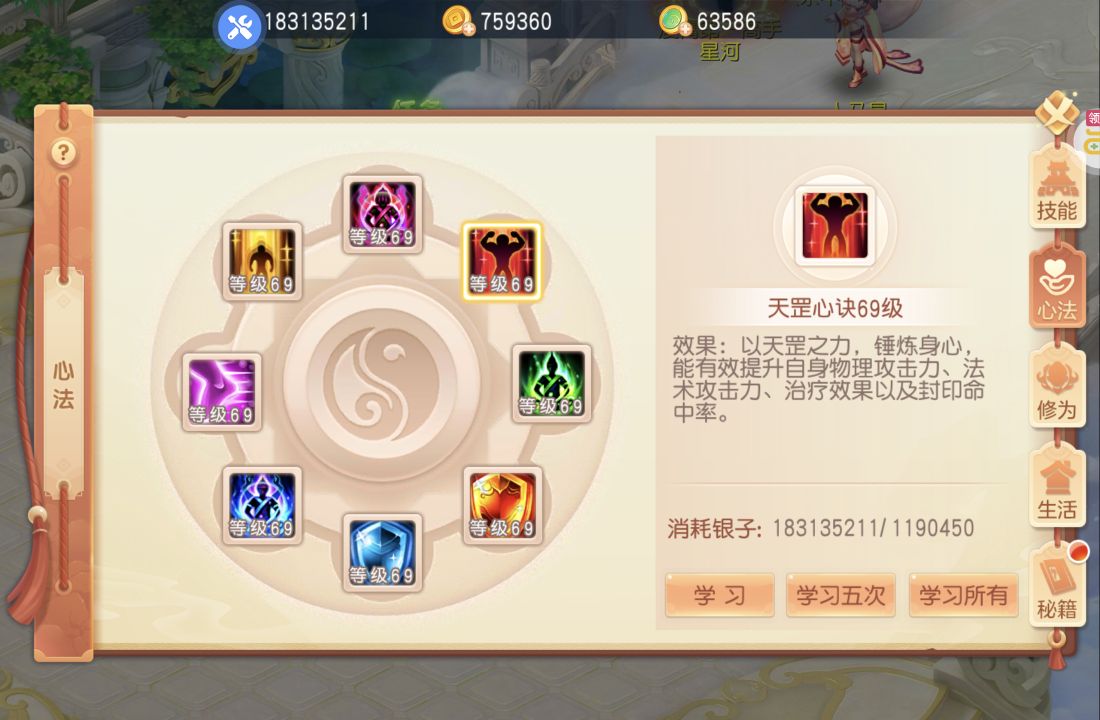Select the golden glowing figure skill icon
The image size is (1100, 720).
(262, 261)
